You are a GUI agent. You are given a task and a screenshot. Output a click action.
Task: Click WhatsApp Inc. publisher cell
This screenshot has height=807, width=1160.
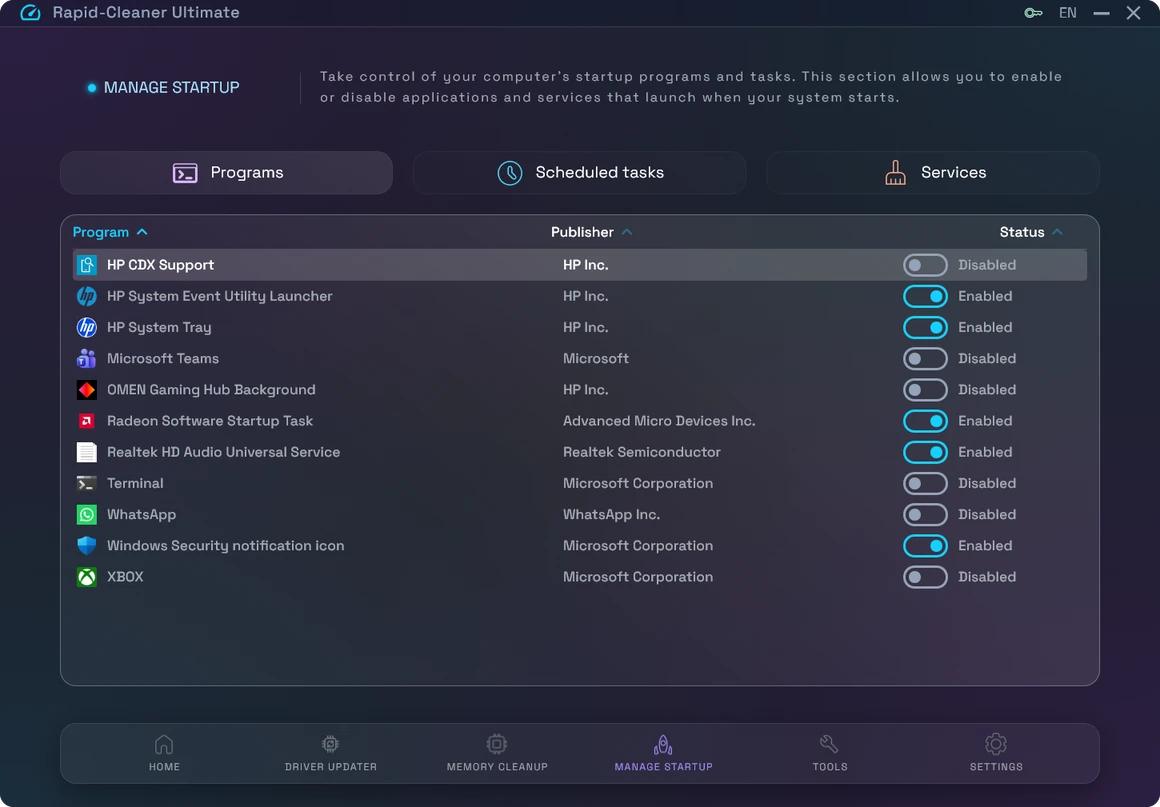click(611, 514)
